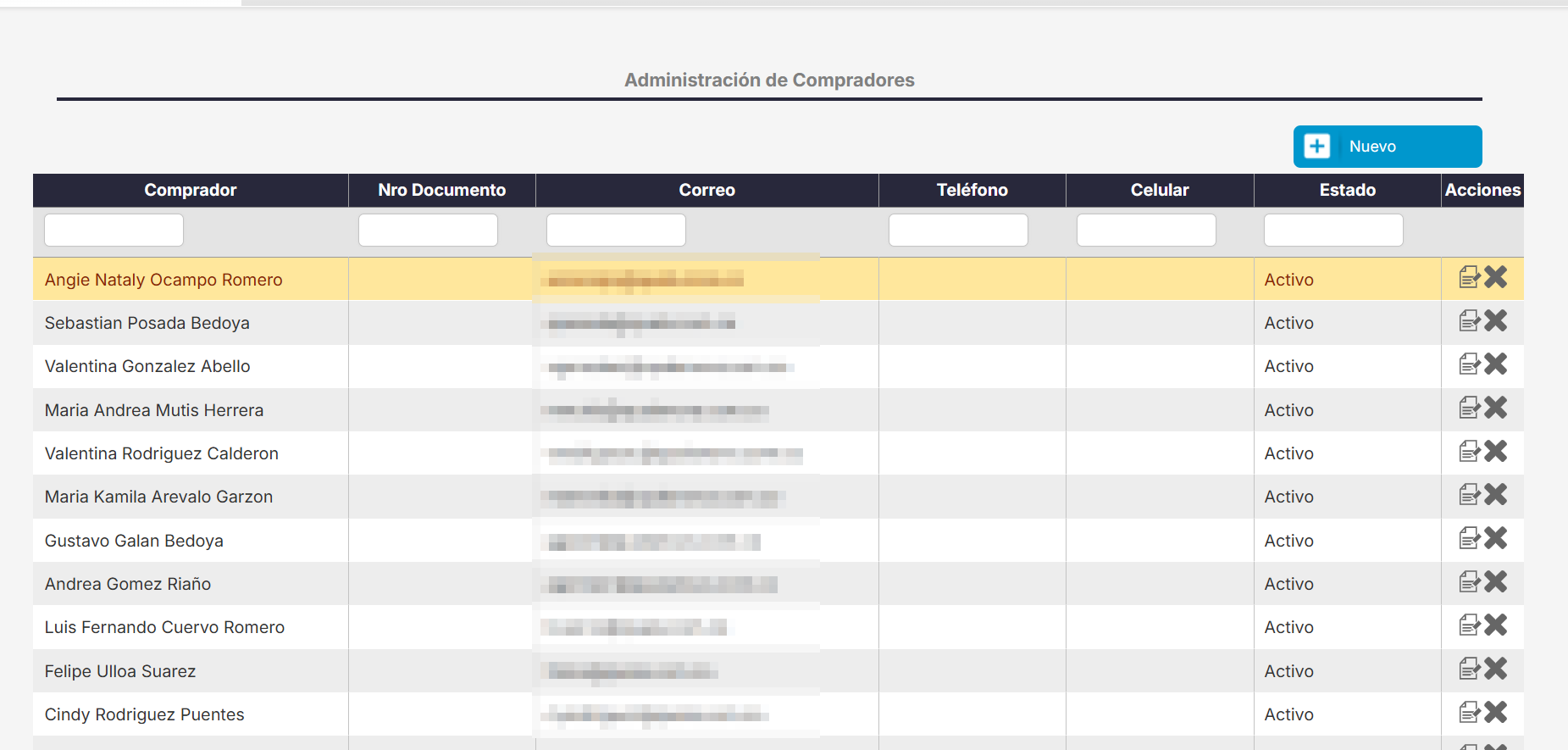Edit buyer Angie Nataly Ocampo Romero
The height and width of the screenshot is (750, 1568).
[x=1470, y=277]
